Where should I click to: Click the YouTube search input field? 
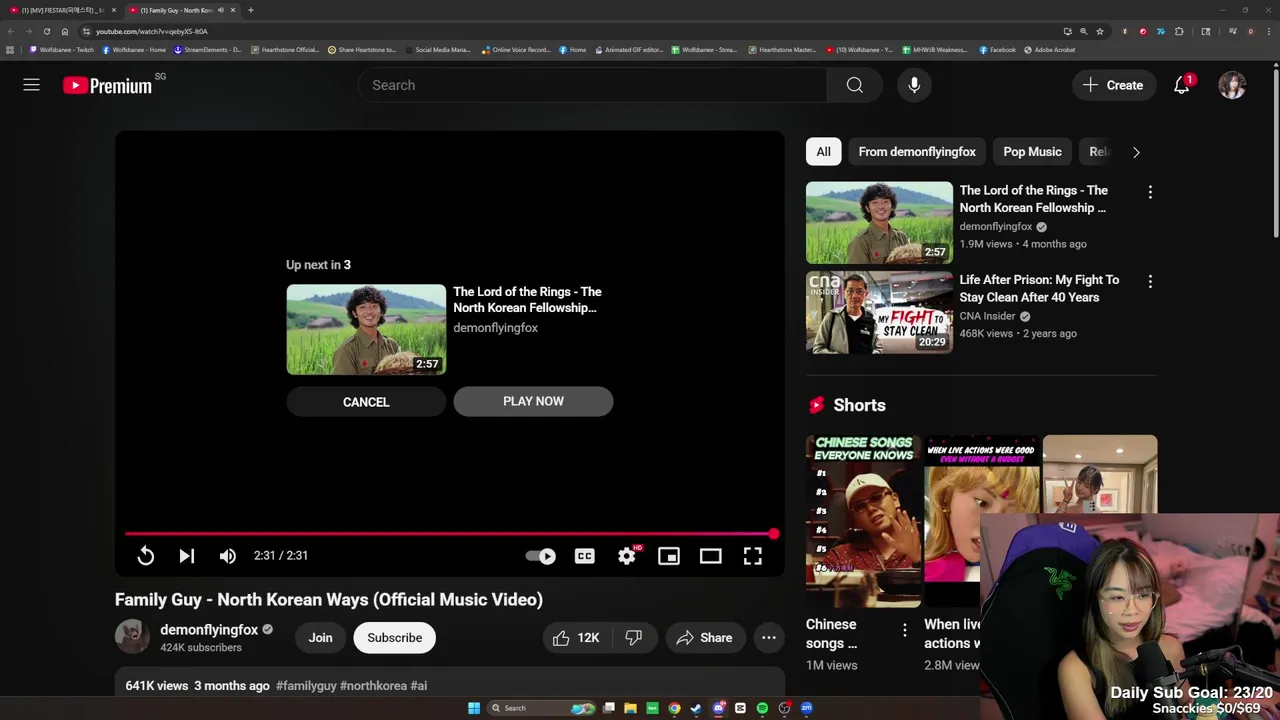pos(593,85)
